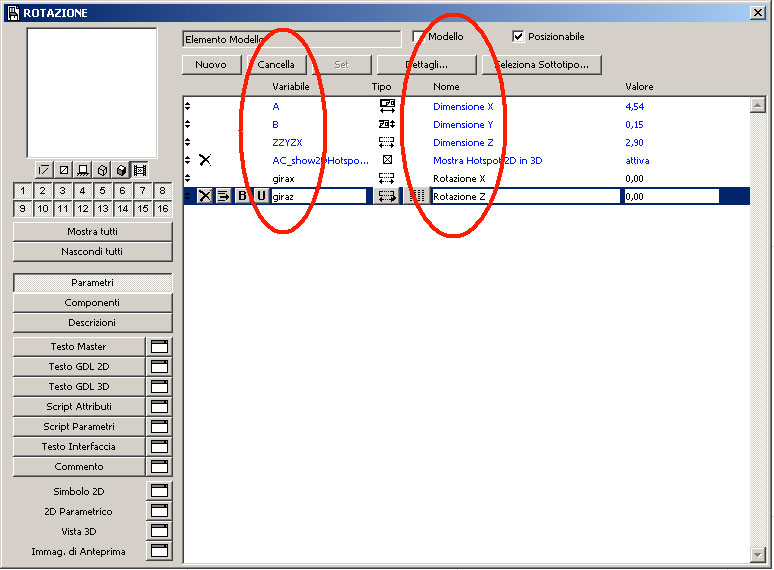Image resolution: width=774 pixels, height=570 pixels.
Task: Enable the Modello checkbox
Action: click(419, 37)
